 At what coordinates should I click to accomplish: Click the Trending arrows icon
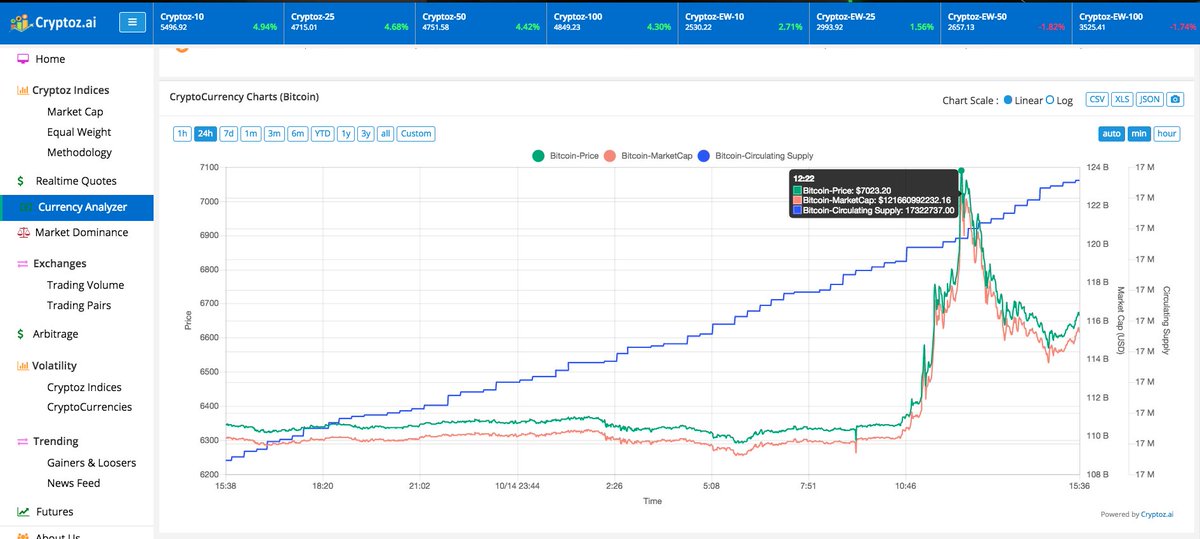[x=23, y=441]
